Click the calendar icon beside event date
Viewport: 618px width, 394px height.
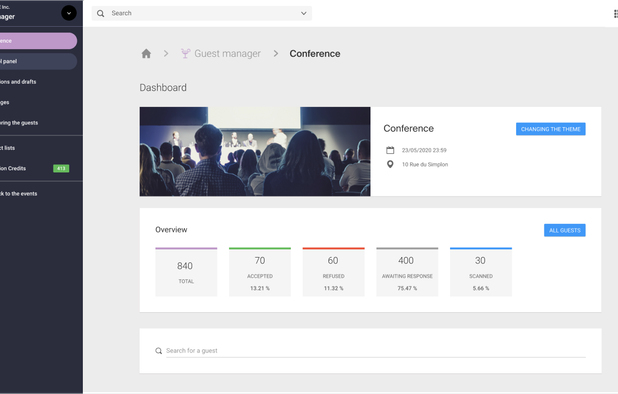tap(390, 150)
